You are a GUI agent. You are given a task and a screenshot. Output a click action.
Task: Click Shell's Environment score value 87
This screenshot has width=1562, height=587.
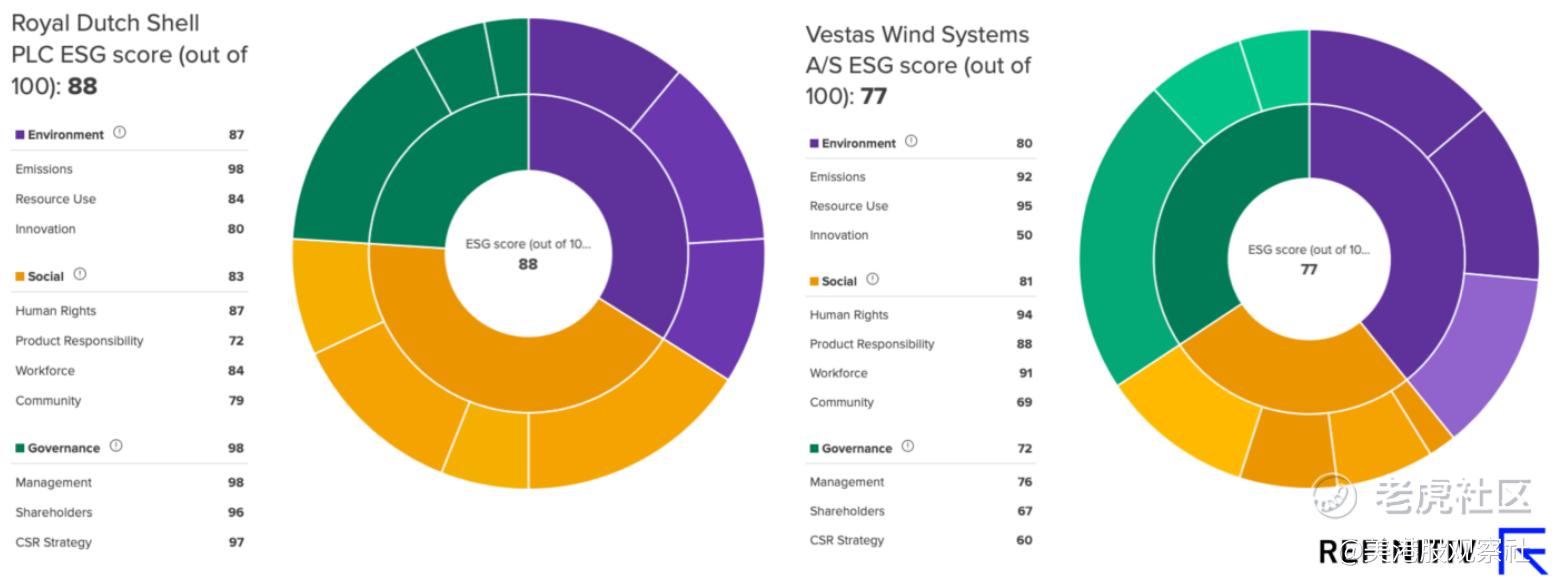click(x=236, y=135)
